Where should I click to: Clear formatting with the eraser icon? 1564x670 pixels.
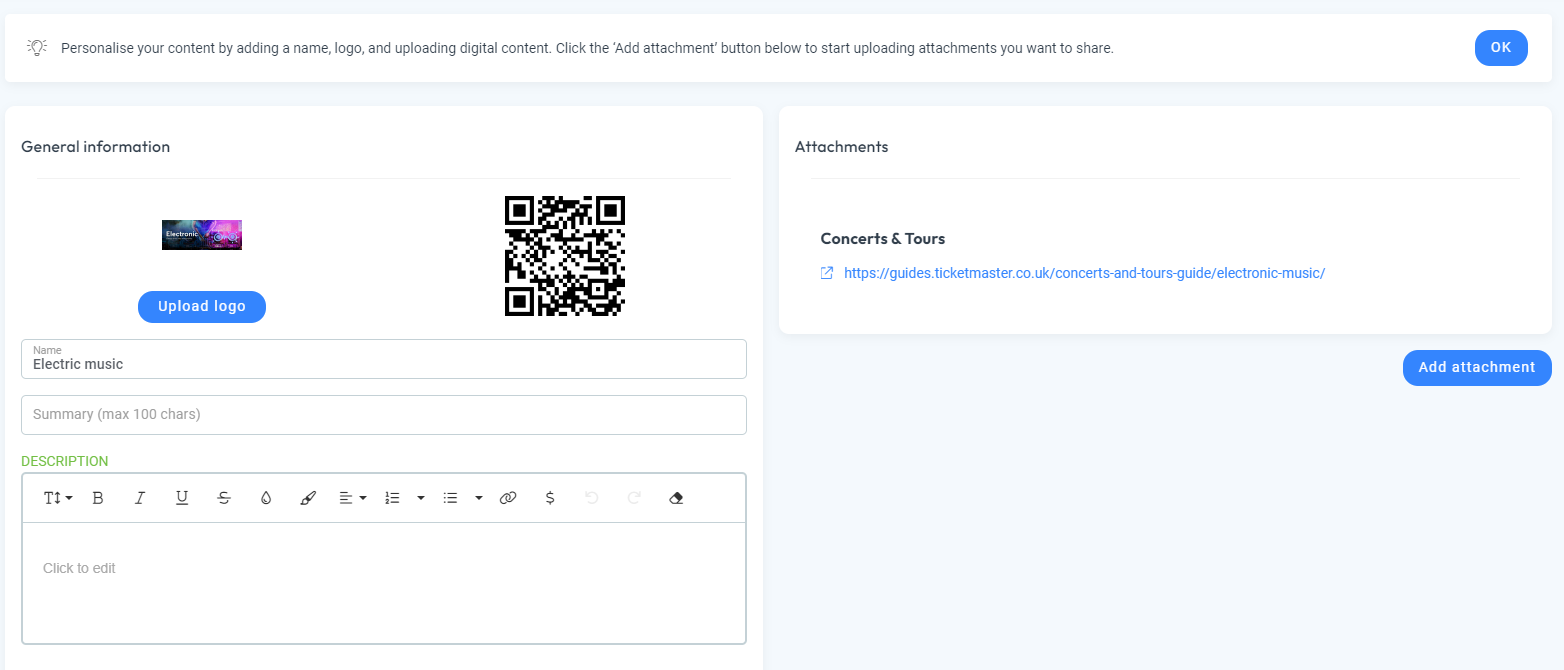[x=676, y=497]
